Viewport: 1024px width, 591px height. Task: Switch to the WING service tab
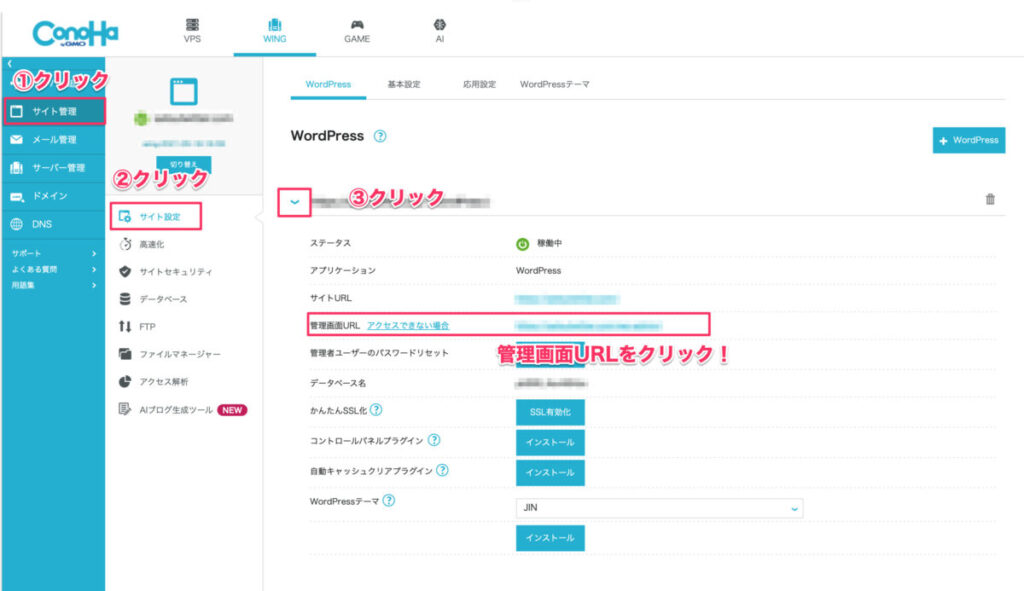pos(274,31)
